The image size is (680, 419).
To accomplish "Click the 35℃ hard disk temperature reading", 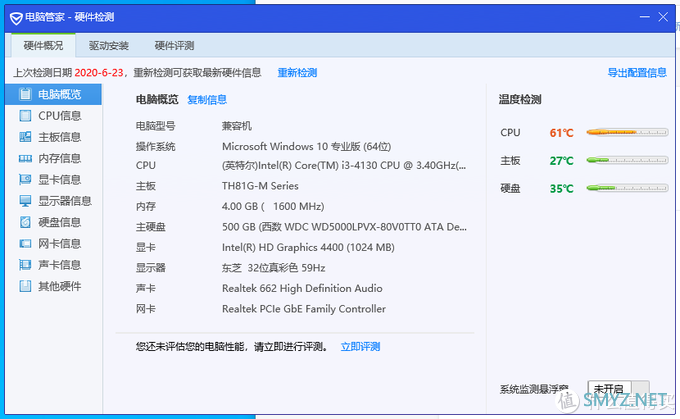I will click(x=562, y=189).
